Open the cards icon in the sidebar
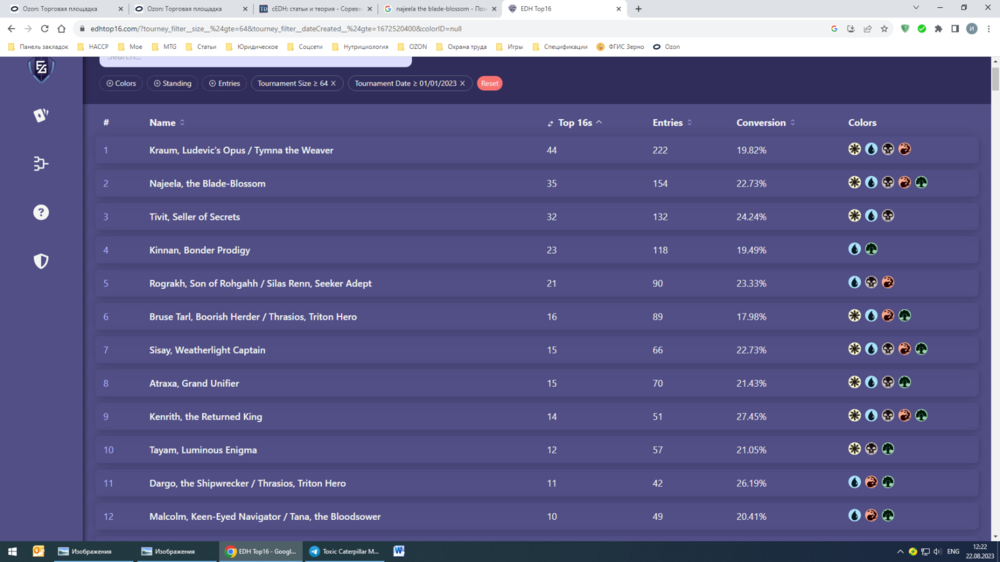The image size is (1000, 562). coord(41,115)
